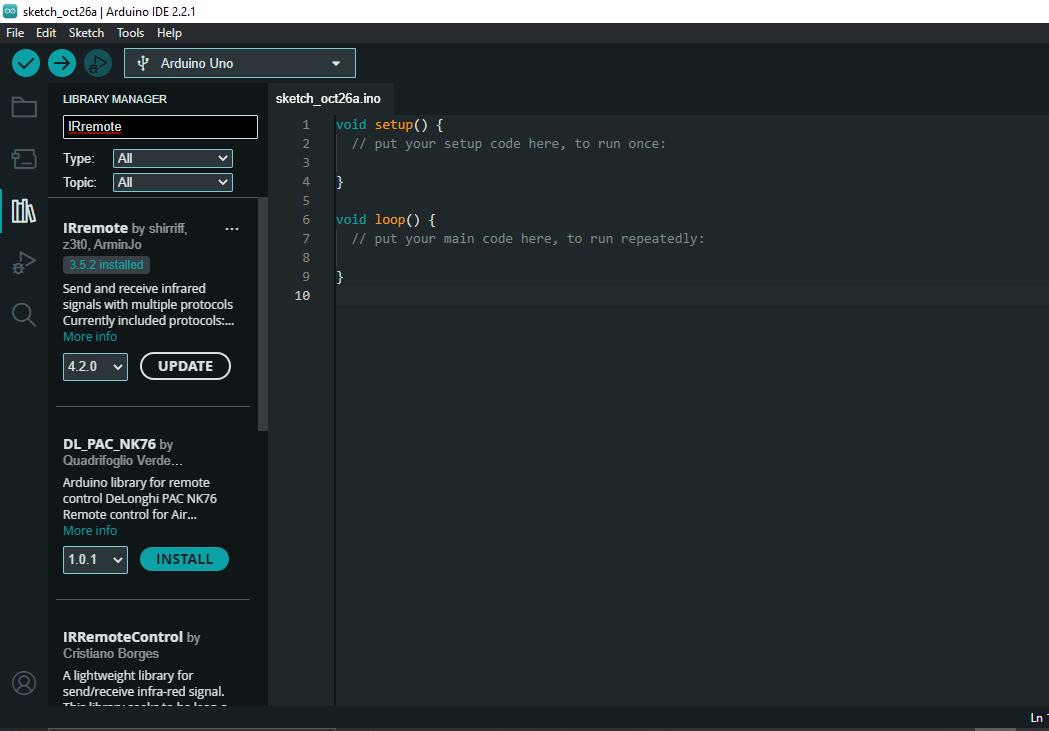Open the Search panel in the sidebar
This screenshot has width=1049, height=731.
point(23,314)
